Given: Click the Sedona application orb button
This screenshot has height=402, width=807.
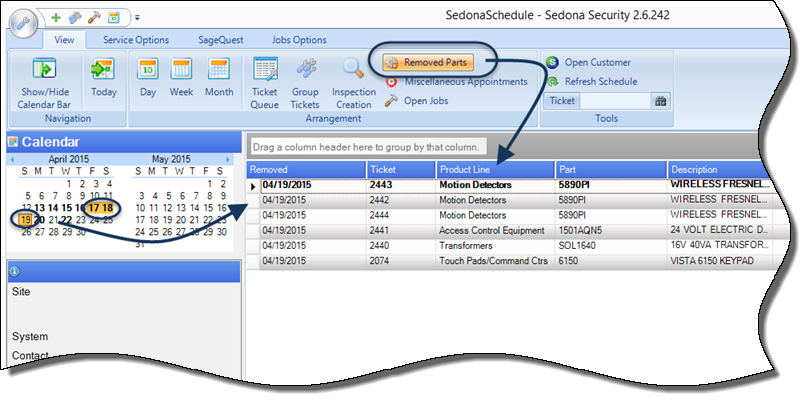Looking at the screenshot, I should [x=23, y=24].
